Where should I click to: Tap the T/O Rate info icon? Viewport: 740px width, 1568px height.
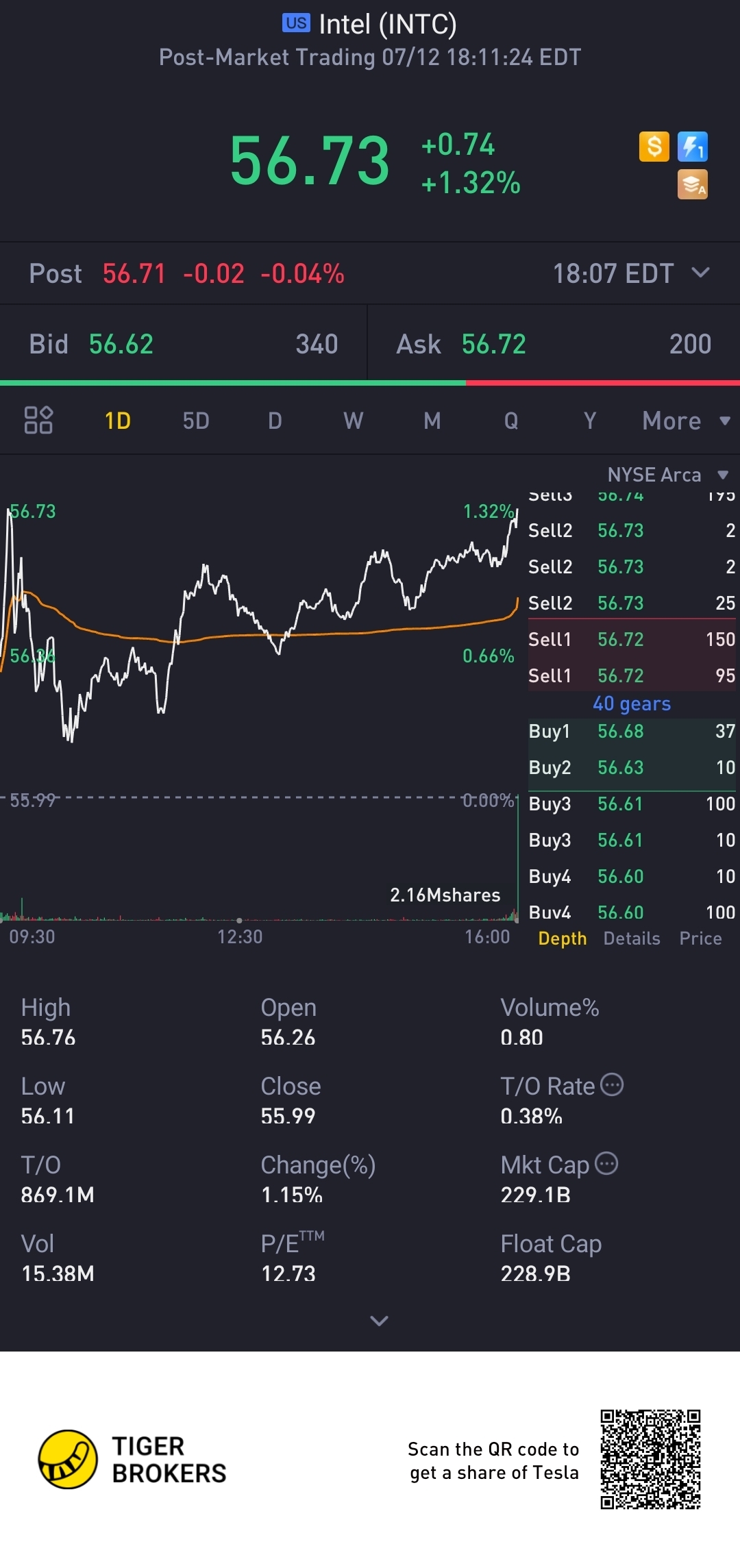[612, 1085]
